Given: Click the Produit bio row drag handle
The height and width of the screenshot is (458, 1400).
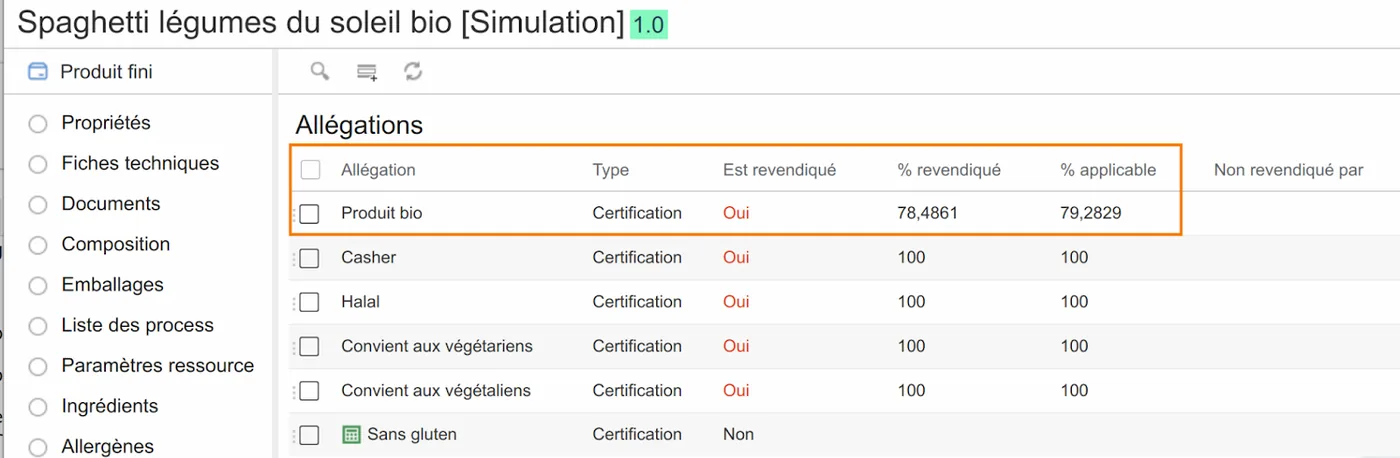Looking at the screenshot, I should click(x=295, y=214).
